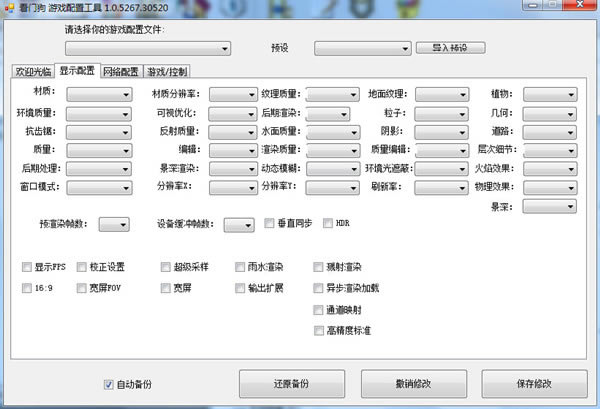Expand the 预设 preset dropdown
Viewport: 600px width, 409px height.
click(361, 48)
